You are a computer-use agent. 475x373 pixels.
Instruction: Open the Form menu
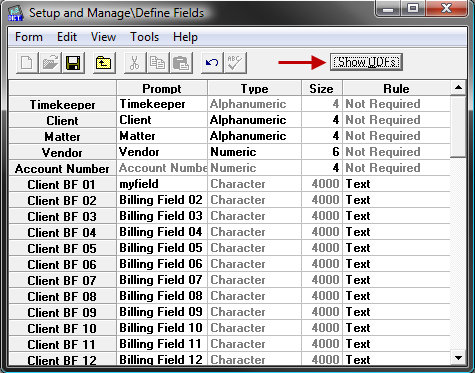point(29,37)
